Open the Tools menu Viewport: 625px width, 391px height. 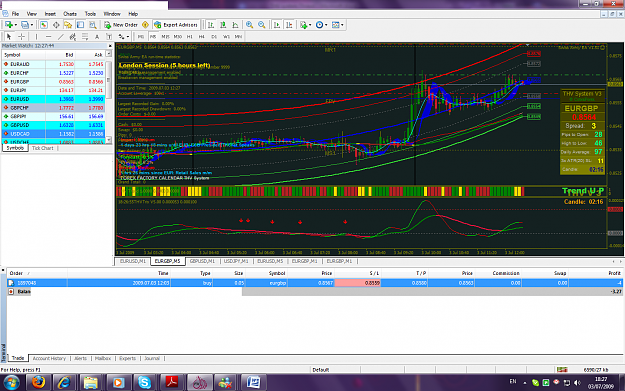[x=90, y=14]
